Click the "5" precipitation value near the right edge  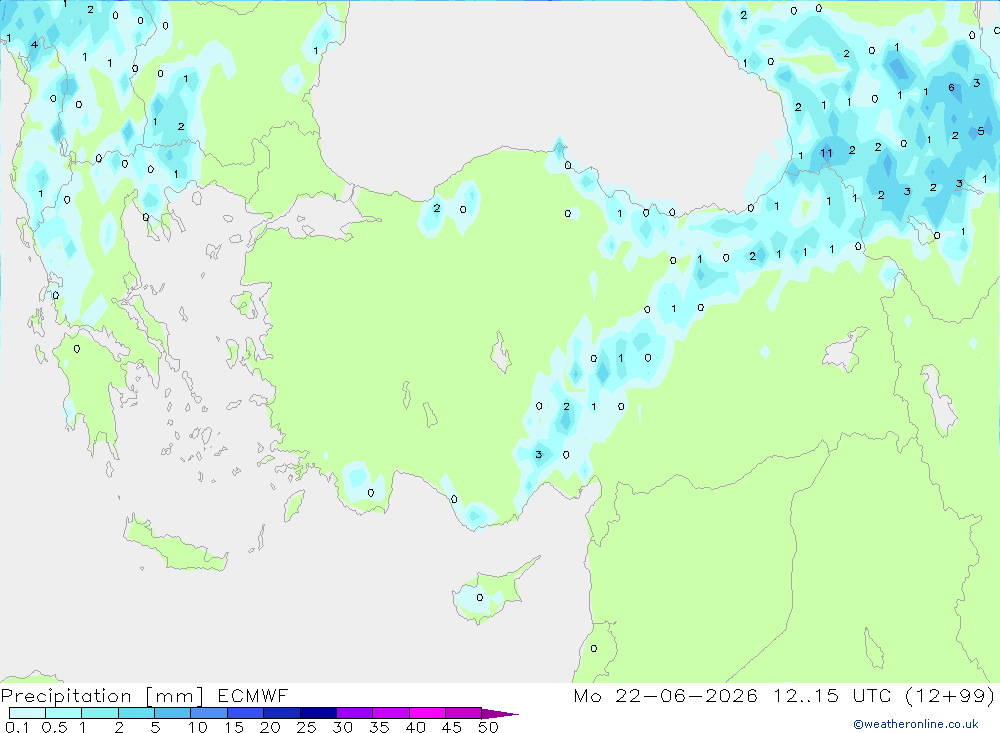[981, 131]
